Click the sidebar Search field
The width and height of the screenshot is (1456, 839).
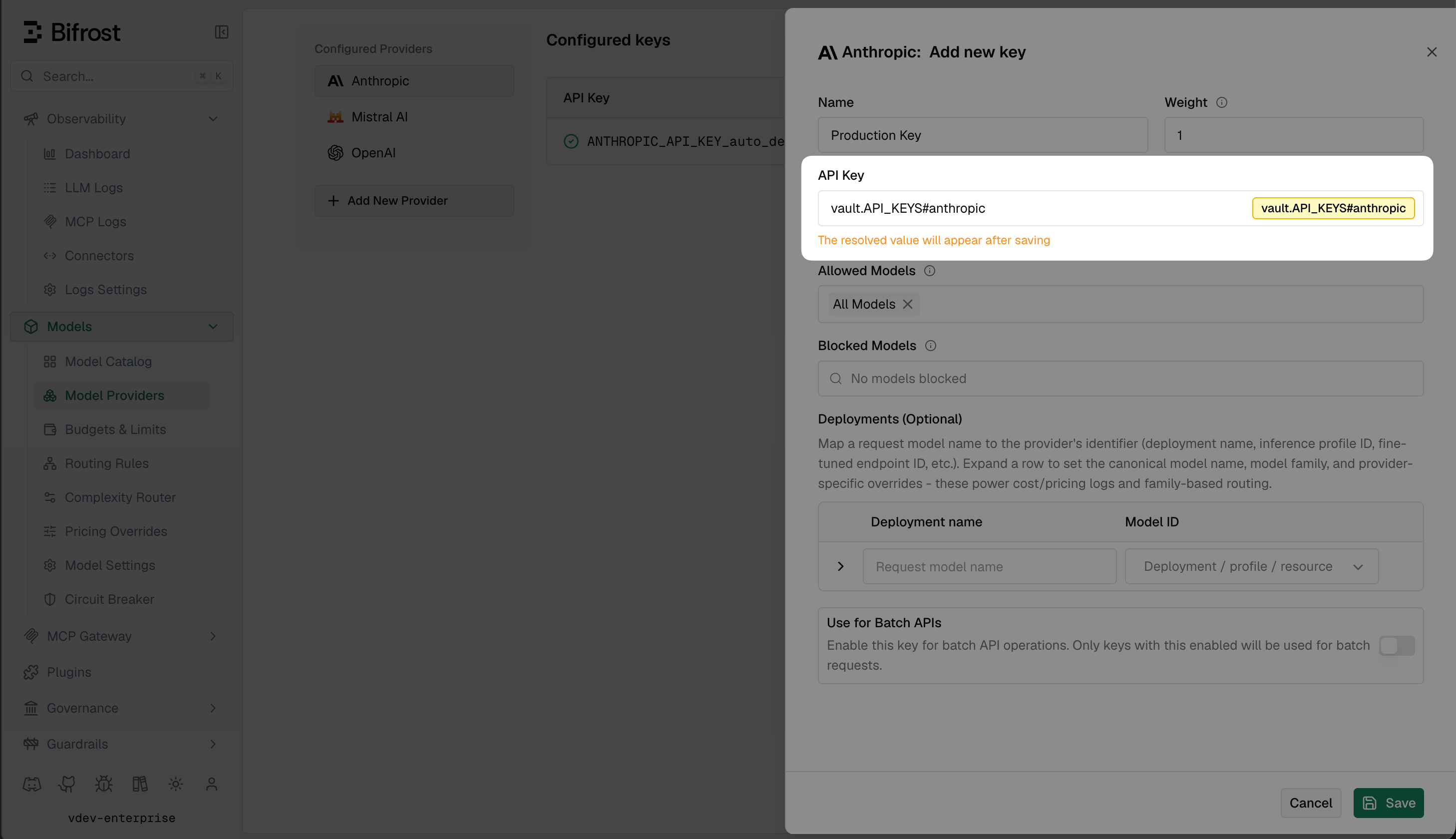[x=121, y=76]
